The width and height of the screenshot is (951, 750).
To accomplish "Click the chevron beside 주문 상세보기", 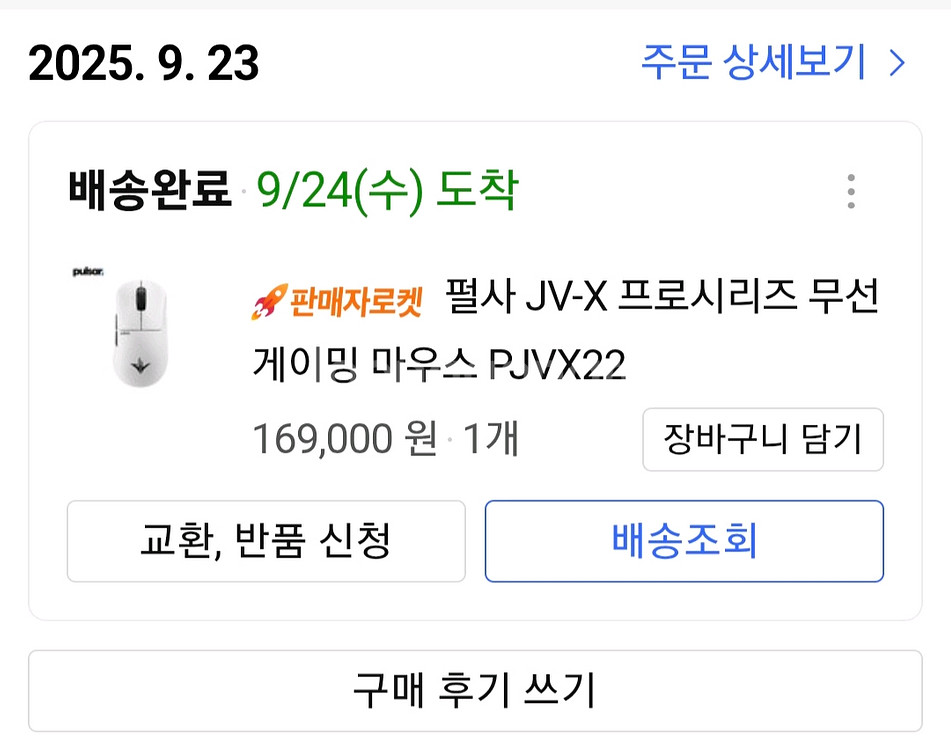I will (897, 65).
